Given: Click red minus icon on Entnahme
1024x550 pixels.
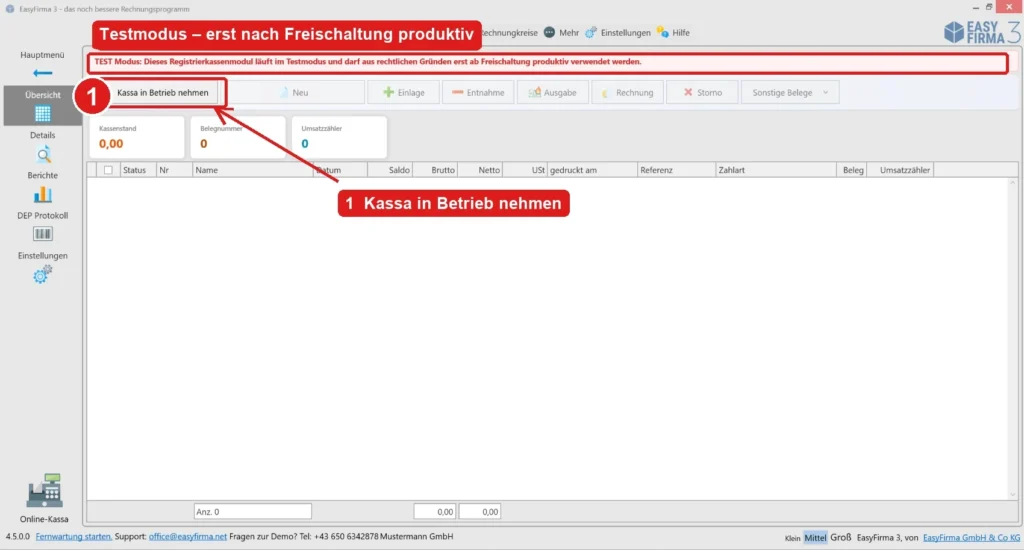Looking at the screenshot, I should click(457, 92).
